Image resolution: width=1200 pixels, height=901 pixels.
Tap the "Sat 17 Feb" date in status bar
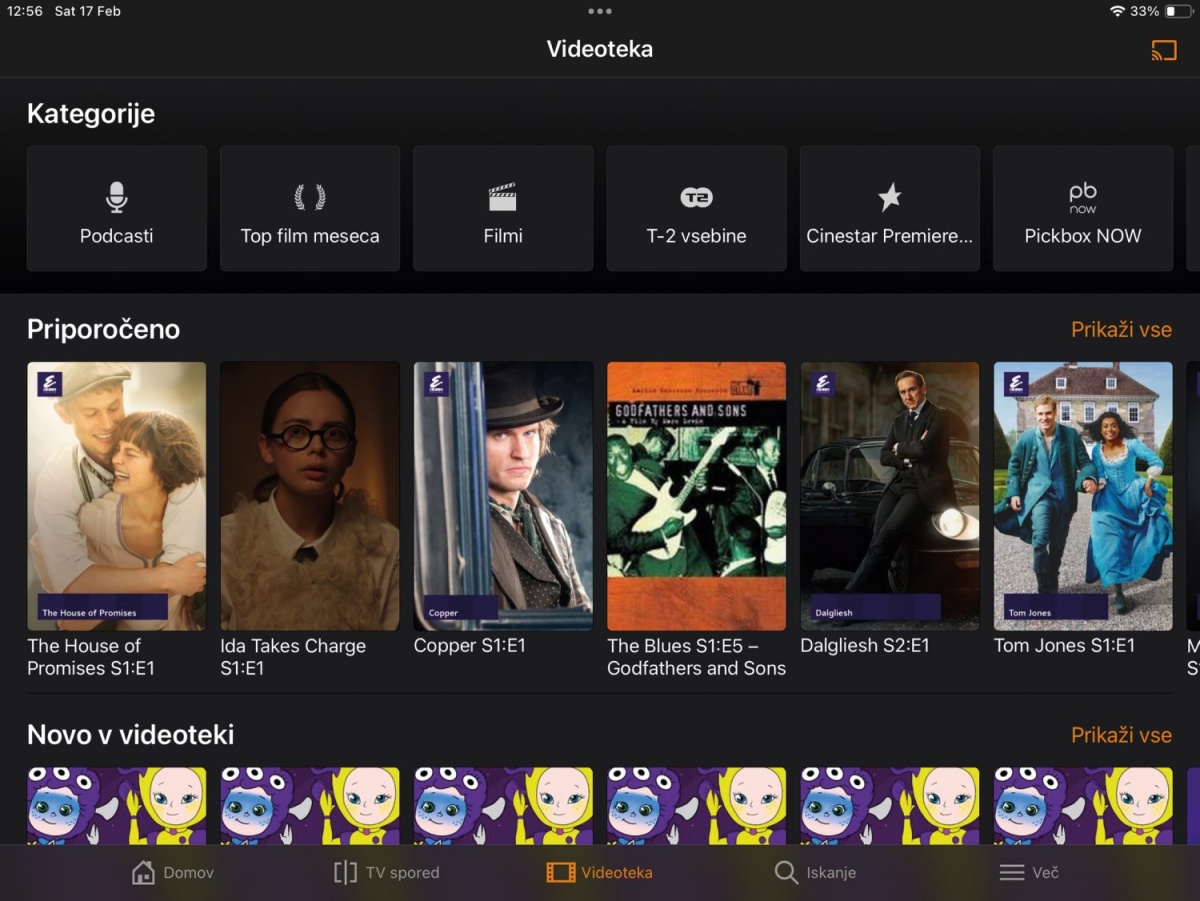88,11
